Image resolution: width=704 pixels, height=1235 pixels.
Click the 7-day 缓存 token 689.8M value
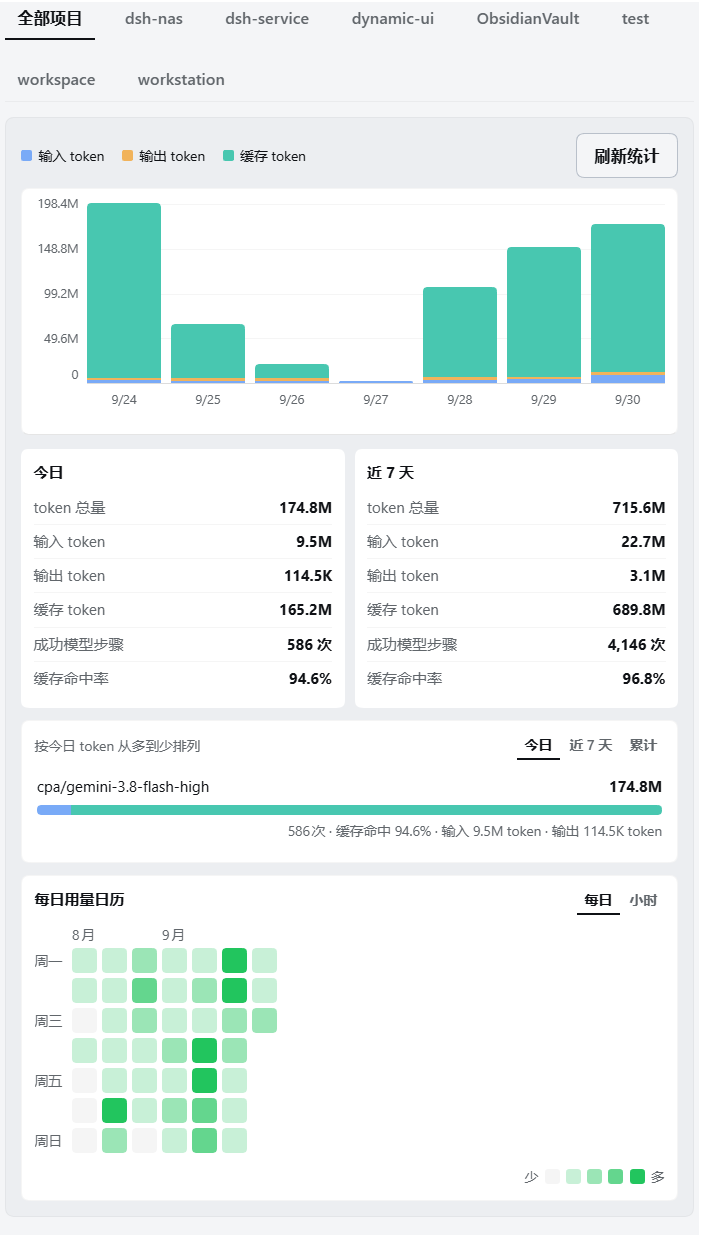(x=638, y=610)
